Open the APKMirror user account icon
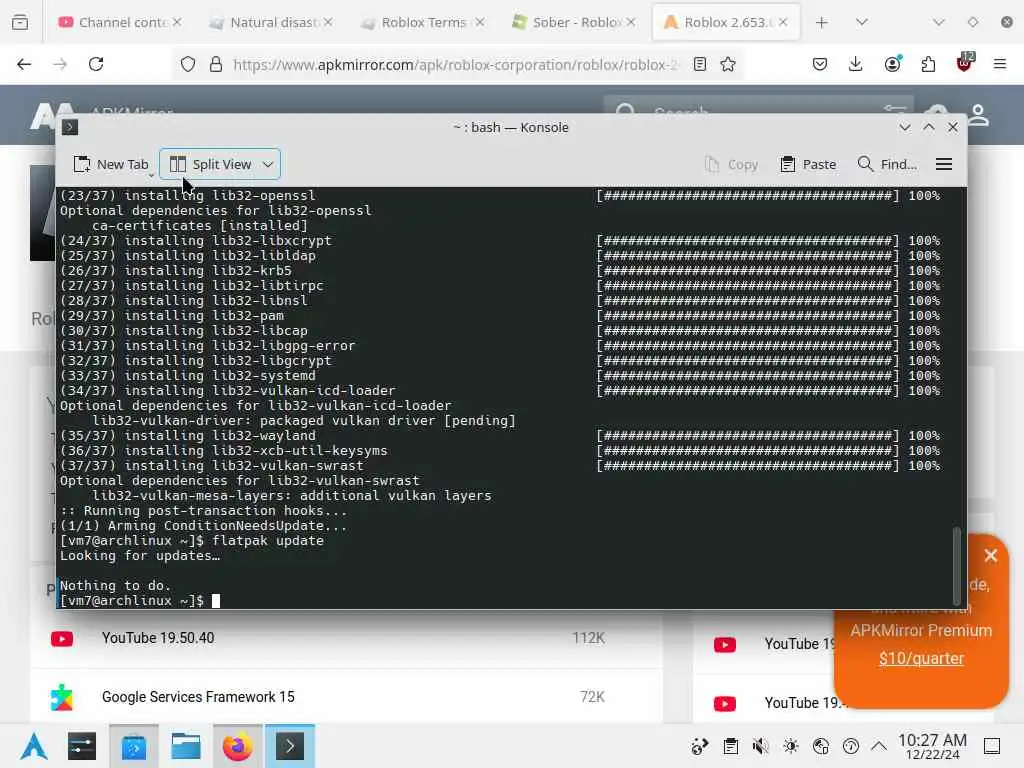The width and height of the screenshot is (1024, 768). [978, 116]
